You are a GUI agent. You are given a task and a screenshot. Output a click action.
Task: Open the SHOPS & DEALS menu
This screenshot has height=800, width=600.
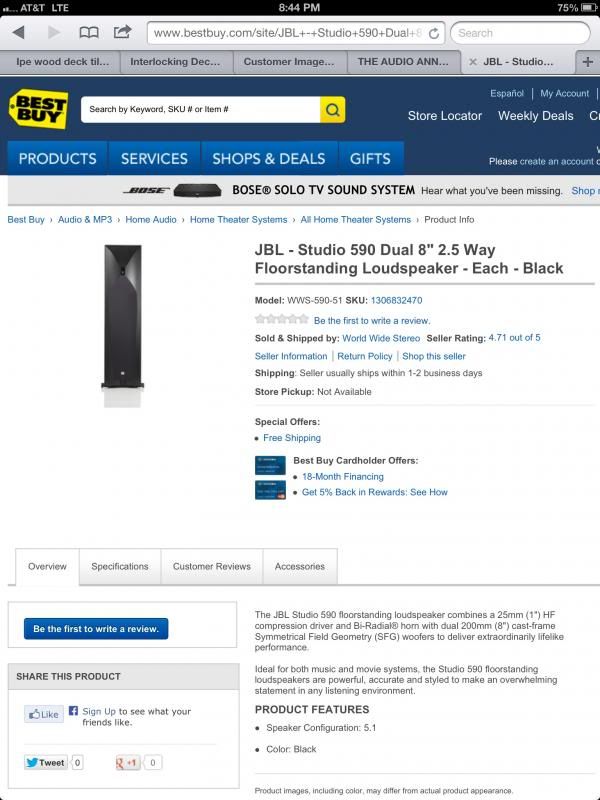click(x=269, y=159)
